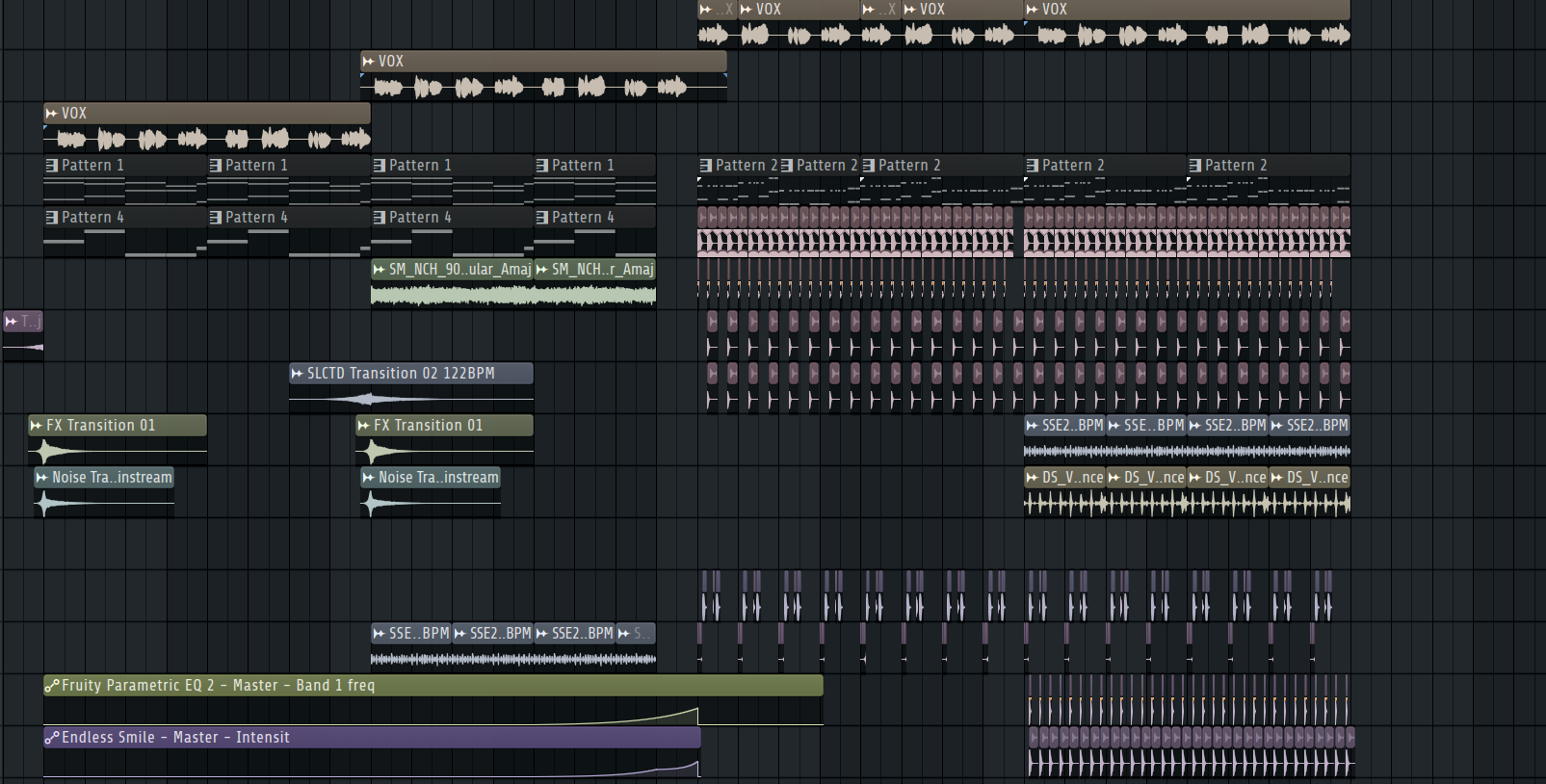
Task: Open menu icon of the last DS_V..nce clip
Action: pos(1277,478)
